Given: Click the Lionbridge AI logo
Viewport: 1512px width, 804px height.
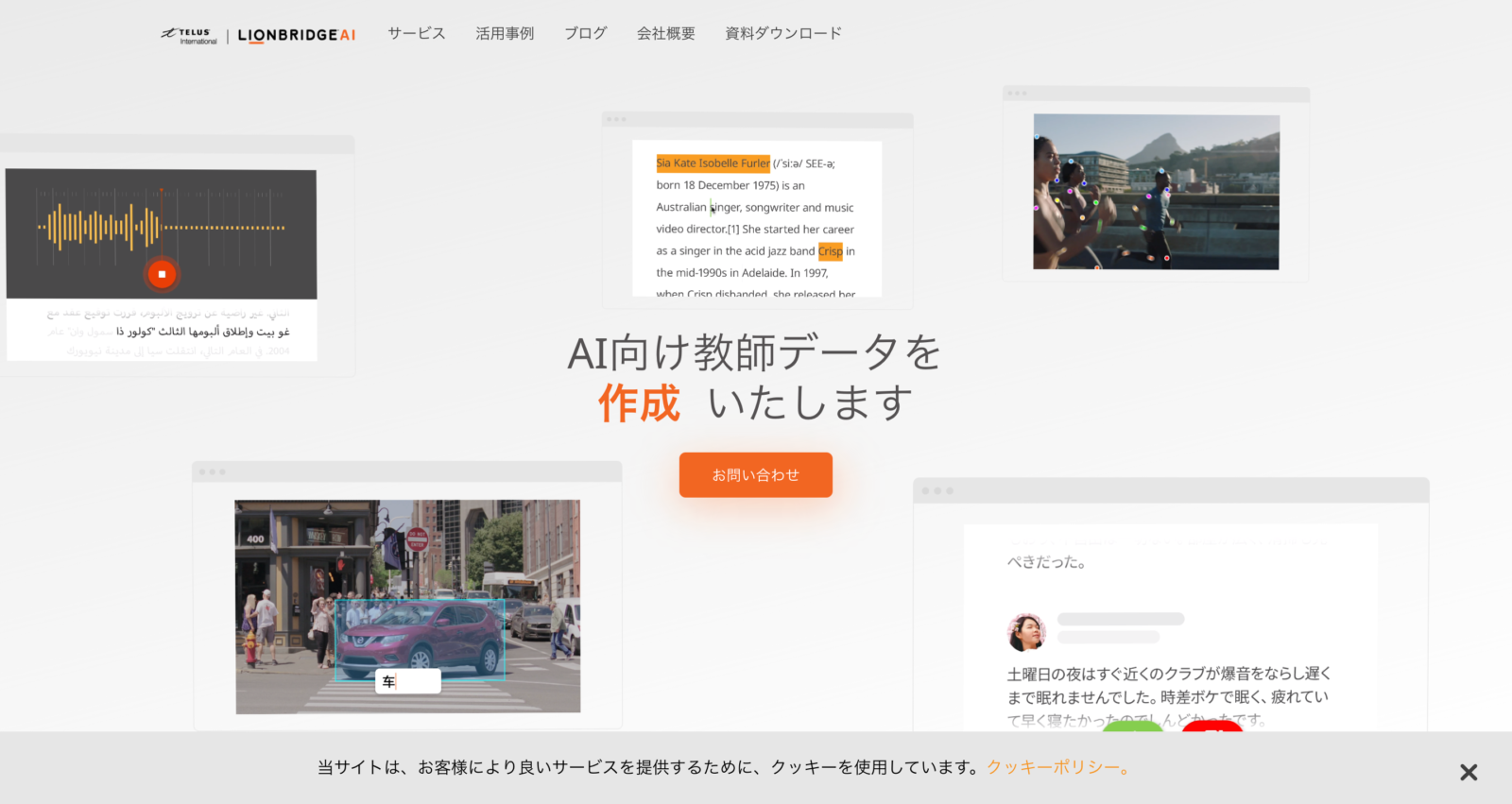Looking at the screenshot, I should tap(297, 35).
